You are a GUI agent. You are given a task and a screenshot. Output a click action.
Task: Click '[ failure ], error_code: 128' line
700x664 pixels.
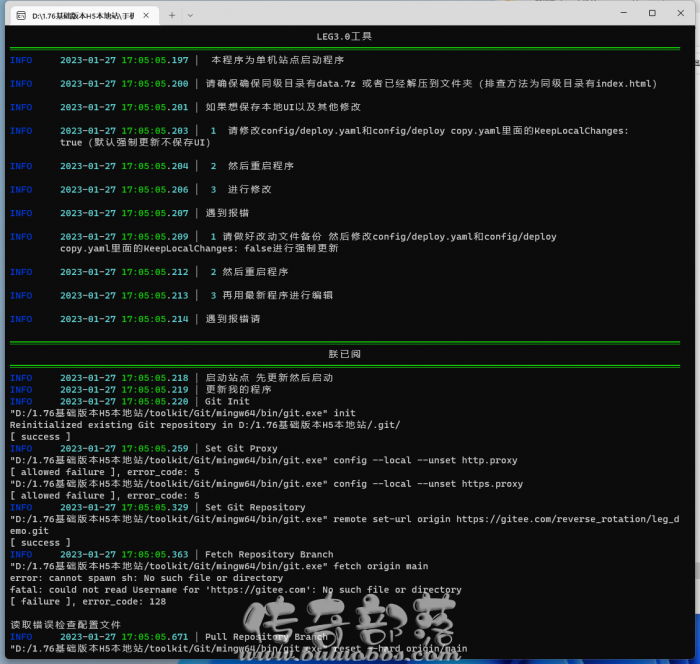tap(88, 601)
